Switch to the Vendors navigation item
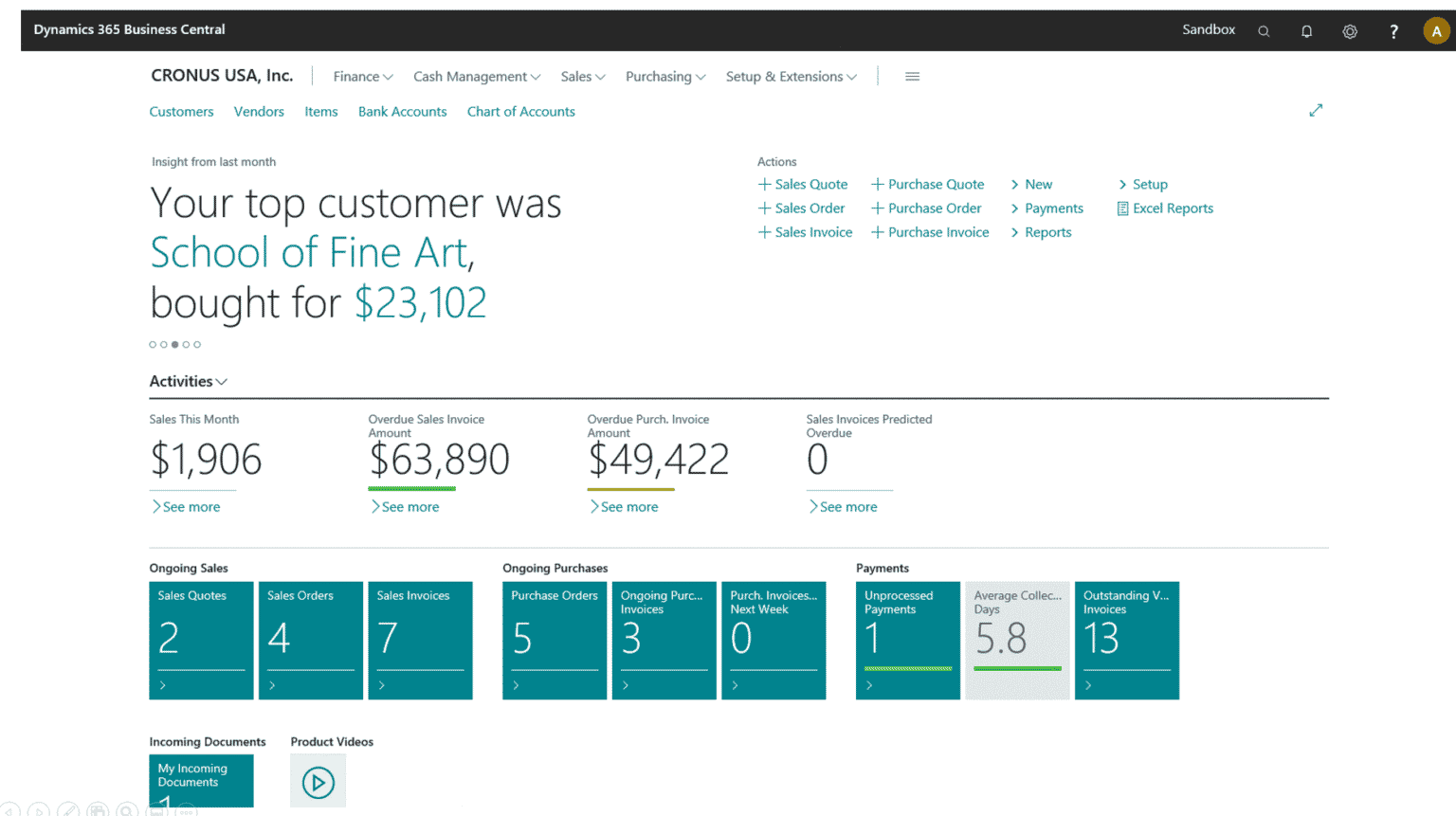This screenshot has height=816, width=1456. click(259, 111)
